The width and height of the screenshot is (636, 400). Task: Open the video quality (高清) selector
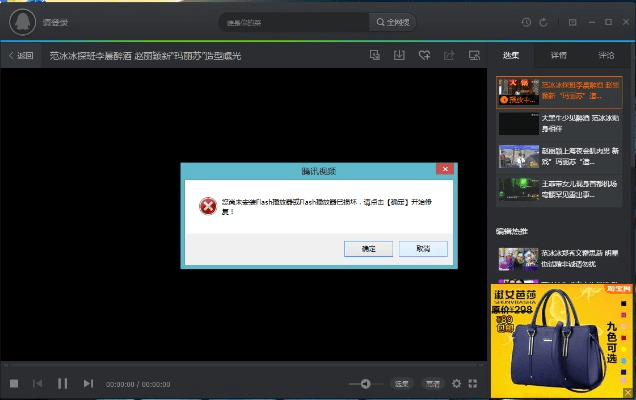point(432,383)
